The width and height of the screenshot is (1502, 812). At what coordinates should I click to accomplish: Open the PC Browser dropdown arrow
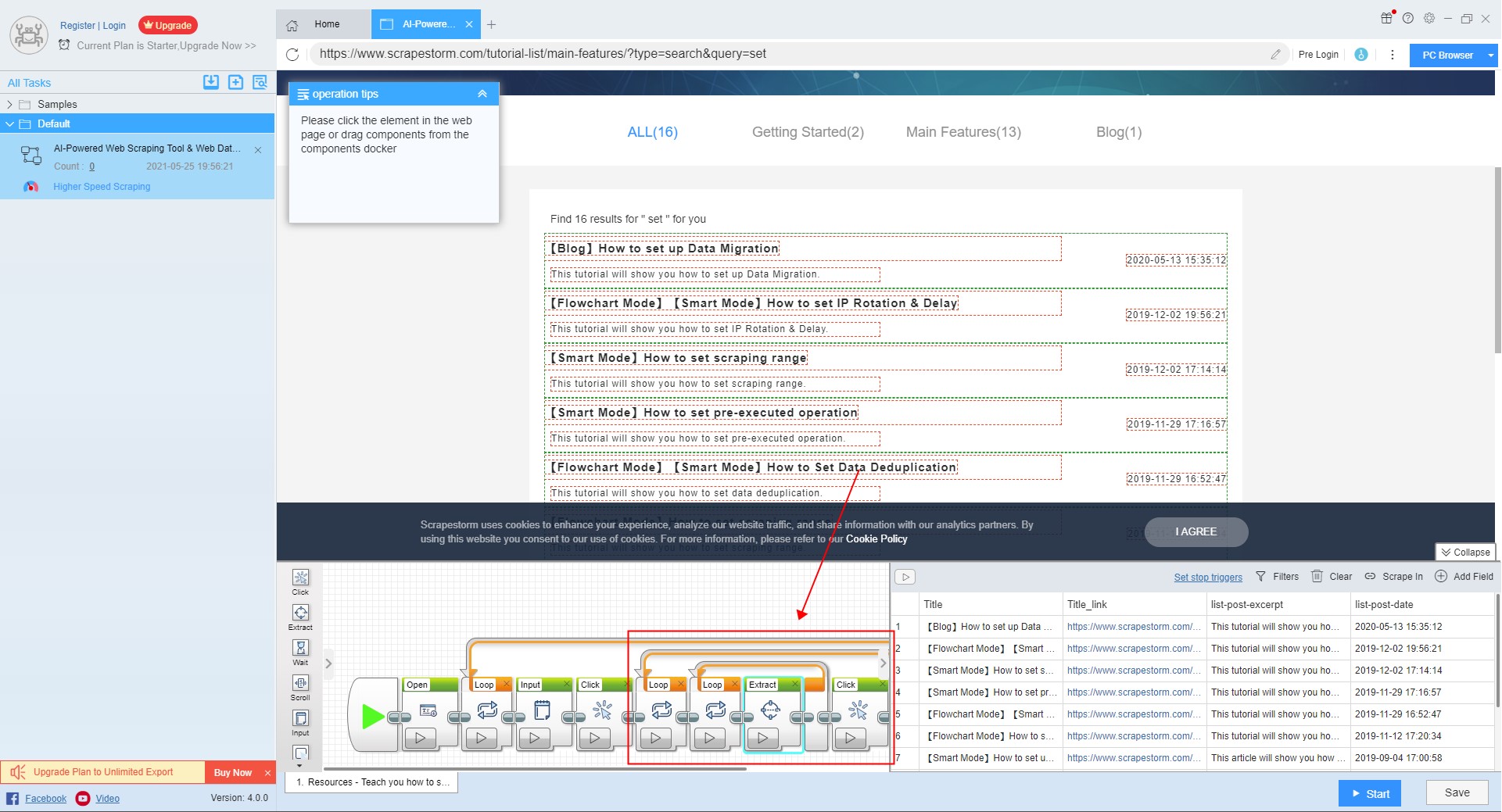click(1491, 55)
